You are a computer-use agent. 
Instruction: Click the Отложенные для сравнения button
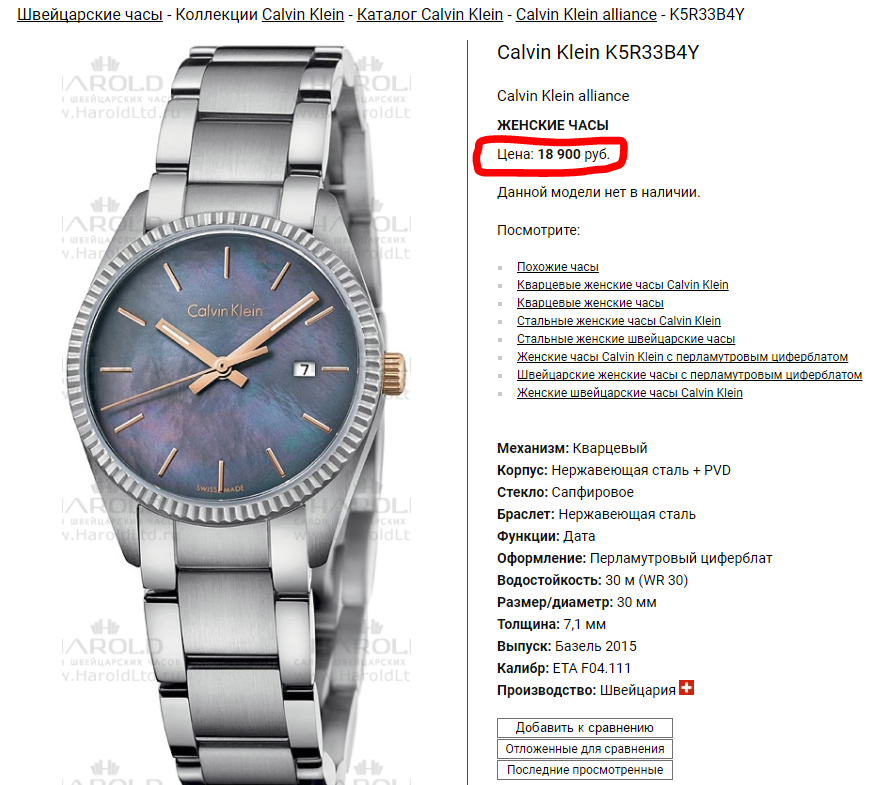click(584, 749)
